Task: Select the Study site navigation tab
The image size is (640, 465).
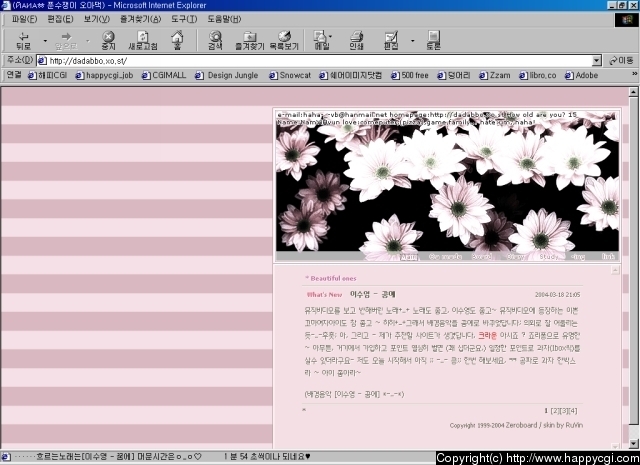Action: 549,257
